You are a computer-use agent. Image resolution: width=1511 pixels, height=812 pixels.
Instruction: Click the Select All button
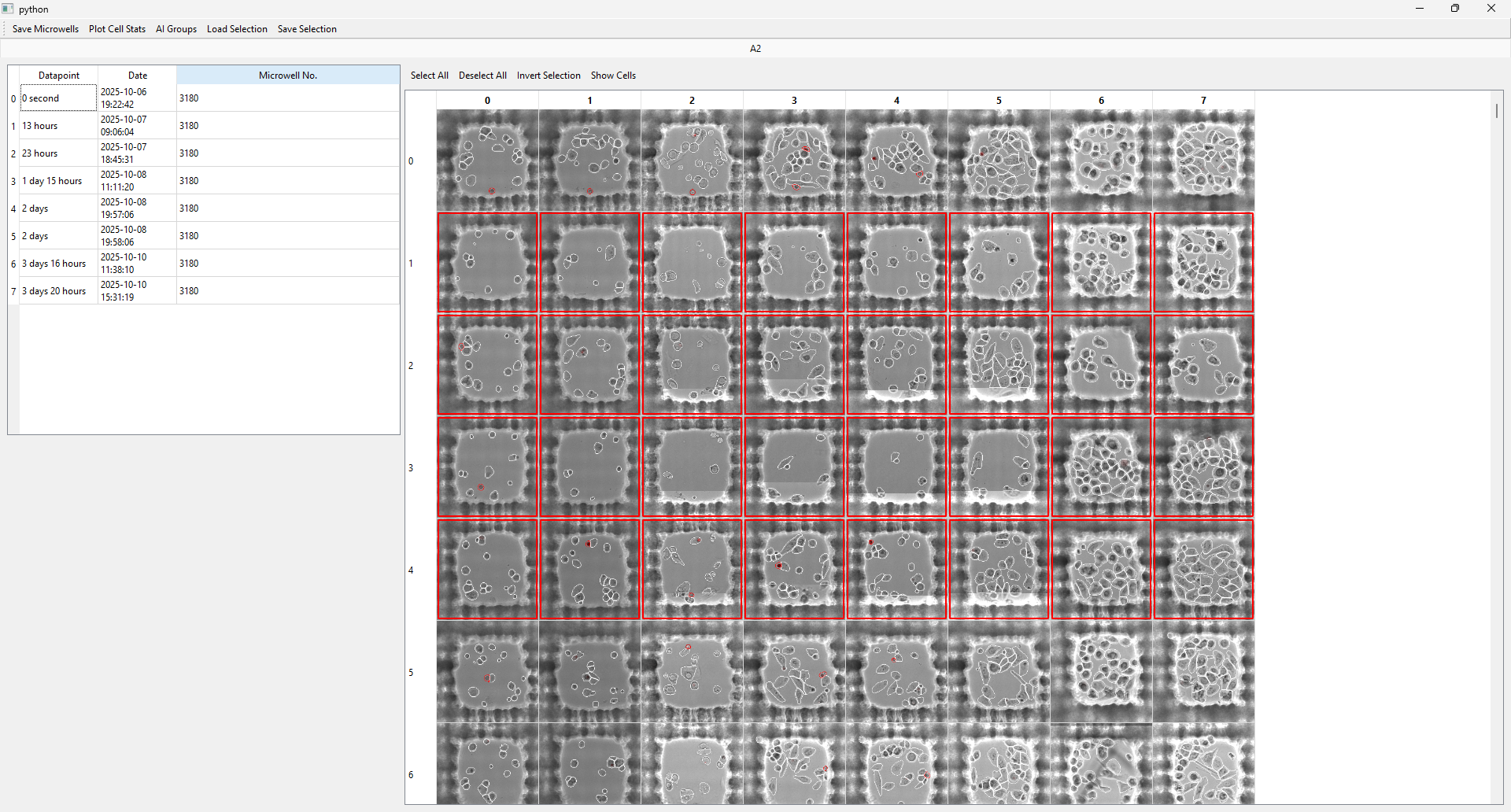(x=430, y=76)
